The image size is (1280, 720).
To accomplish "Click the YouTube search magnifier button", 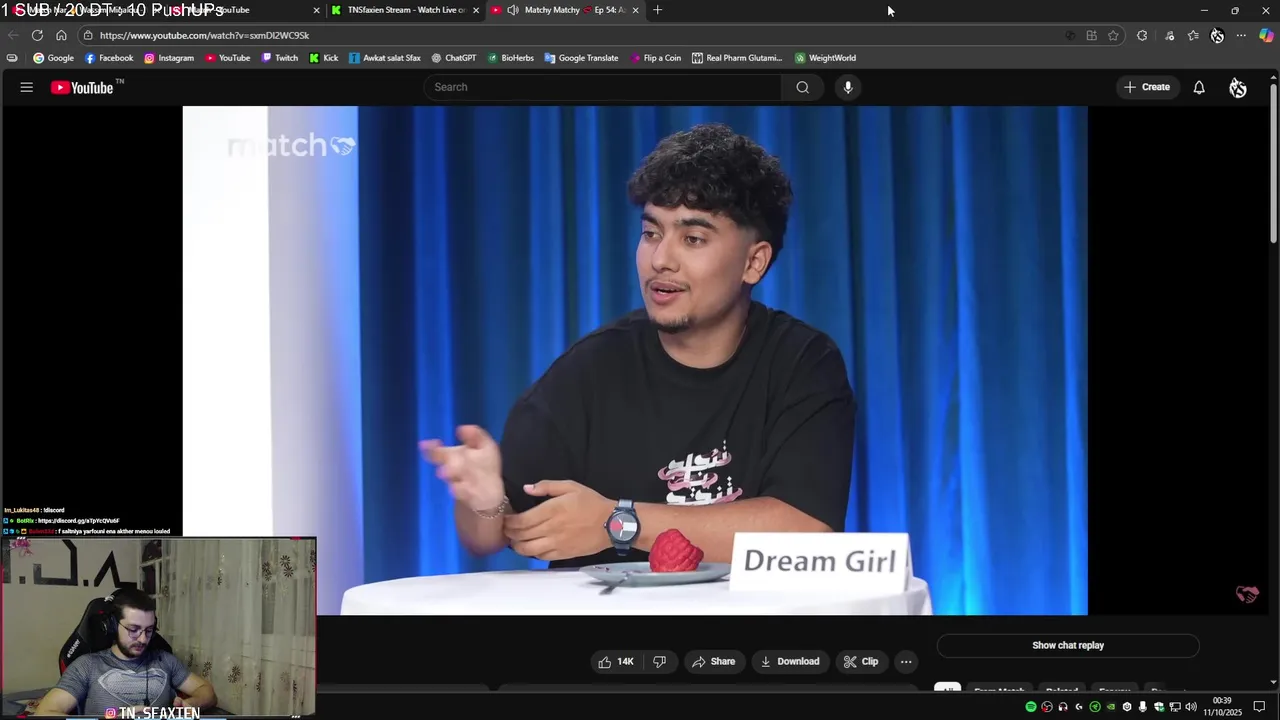I will pos(802,87).
